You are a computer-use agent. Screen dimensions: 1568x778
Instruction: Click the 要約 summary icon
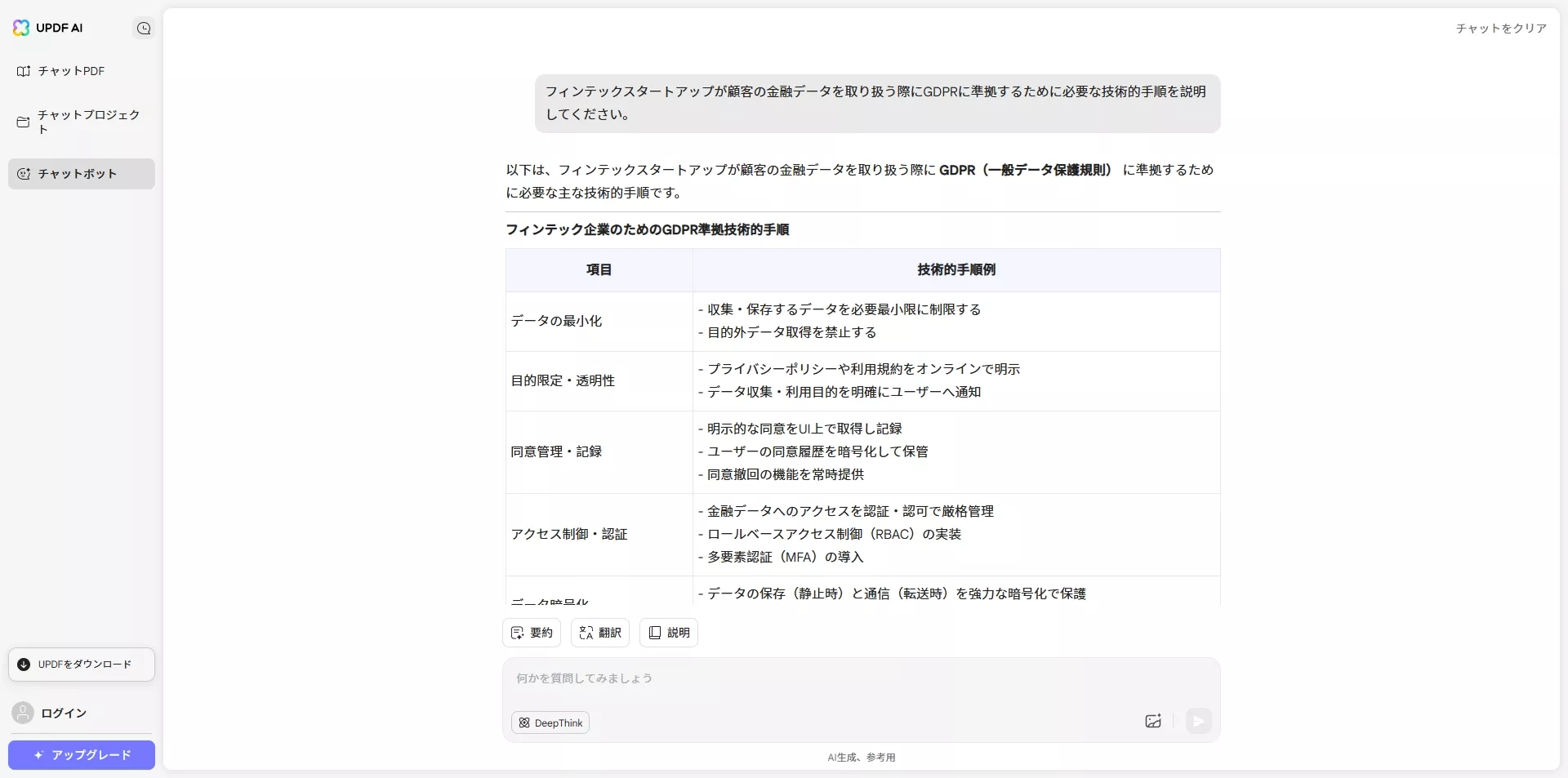(x=517, y=633)
